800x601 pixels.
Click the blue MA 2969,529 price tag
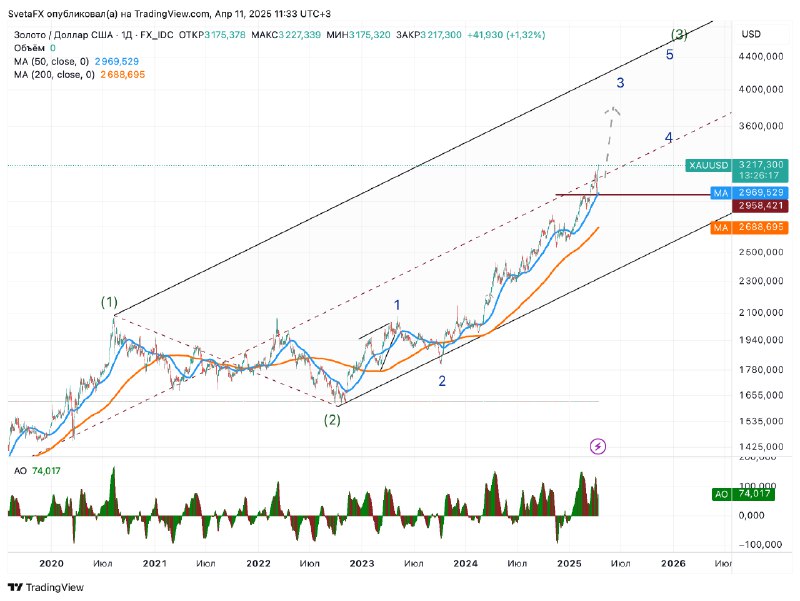749,192
